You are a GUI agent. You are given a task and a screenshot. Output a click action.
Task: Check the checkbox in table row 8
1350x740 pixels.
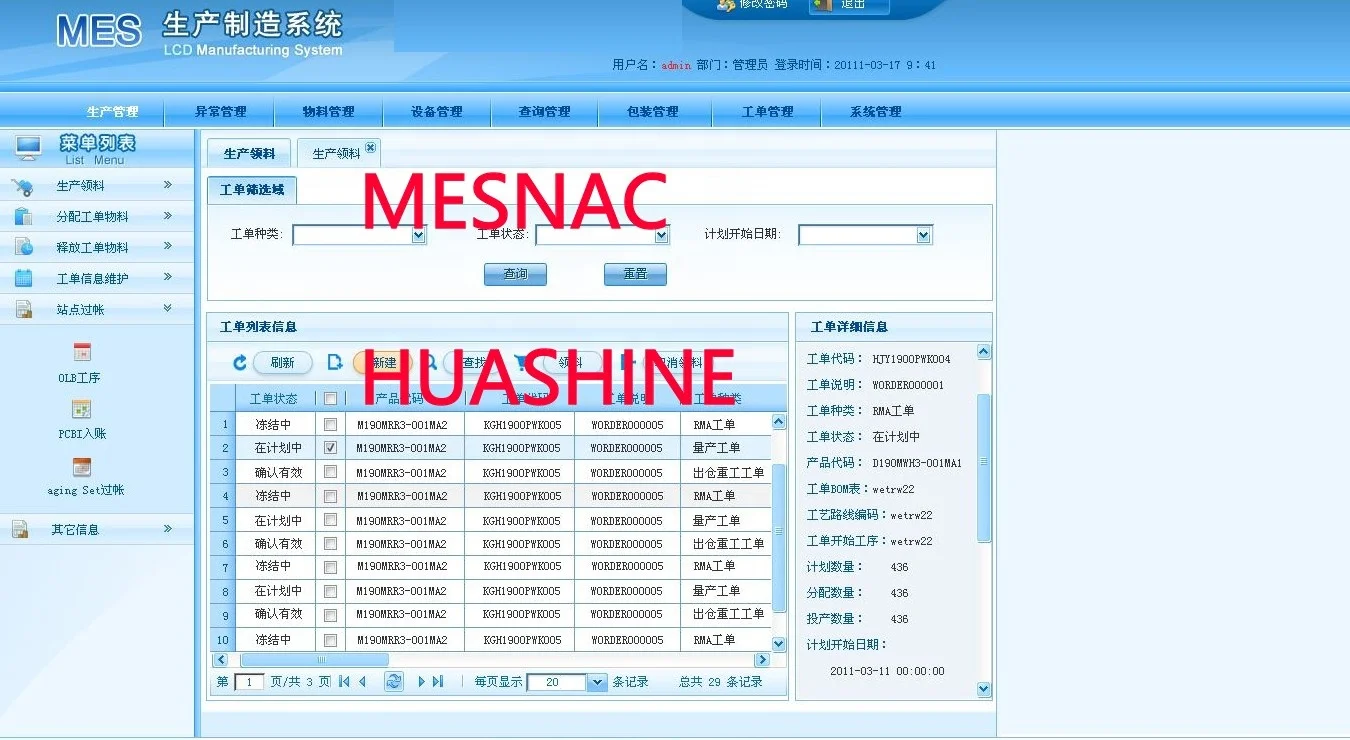tap(330, 591)
